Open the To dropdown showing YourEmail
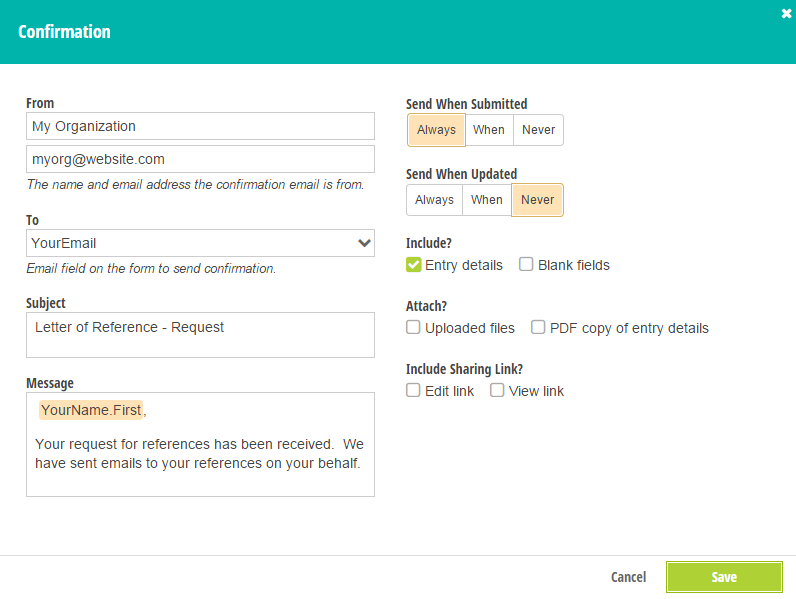The height and width of the screenshot is (599, 796). [x=200, y=243]
